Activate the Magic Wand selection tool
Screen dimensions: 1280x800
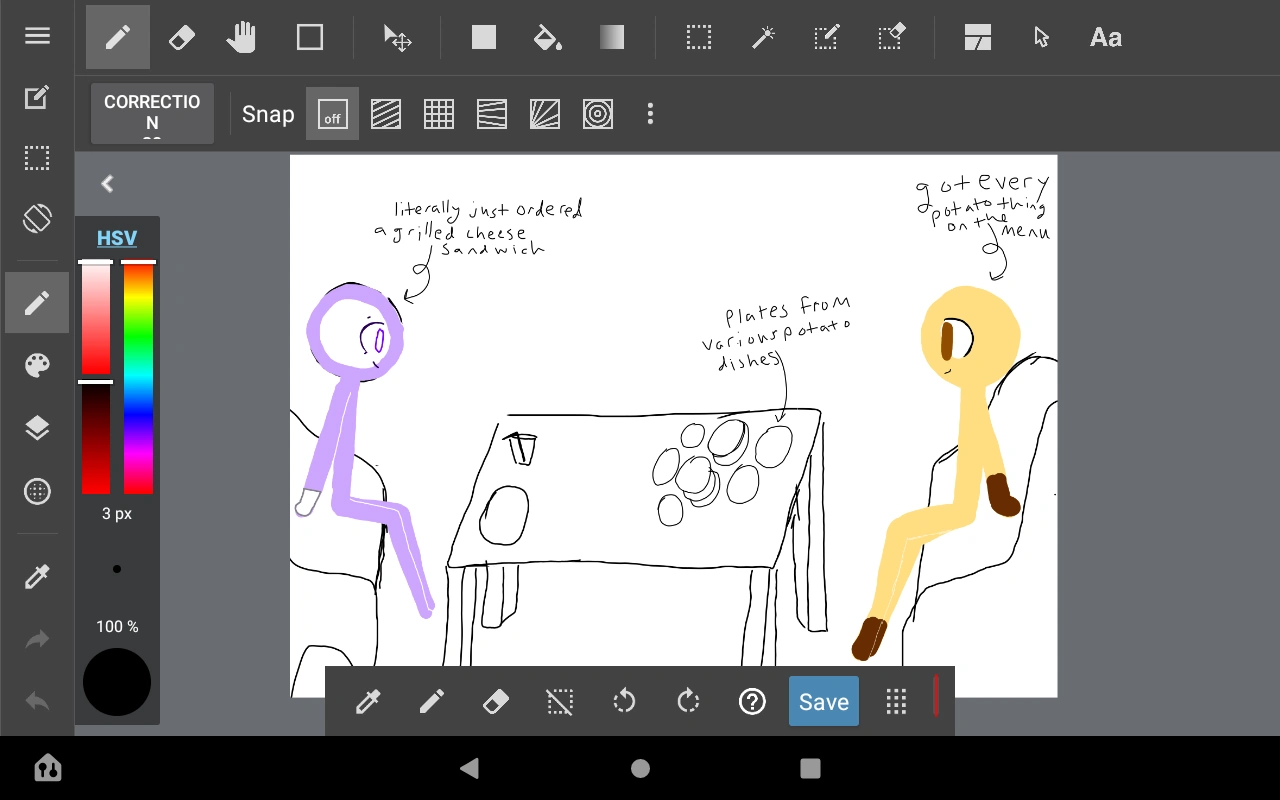tap(762, 37)
